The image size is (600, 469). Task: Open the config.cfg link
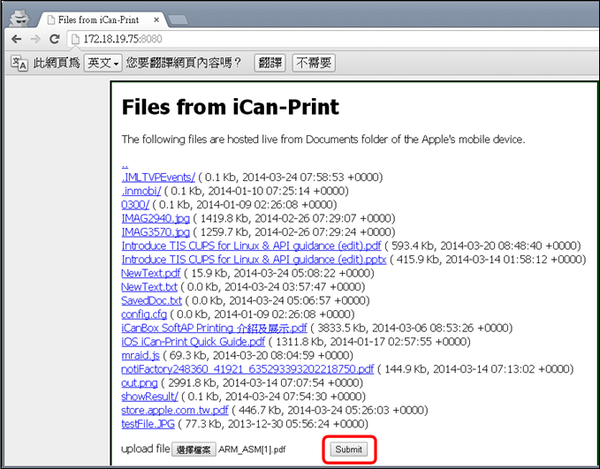pos(144,314)
